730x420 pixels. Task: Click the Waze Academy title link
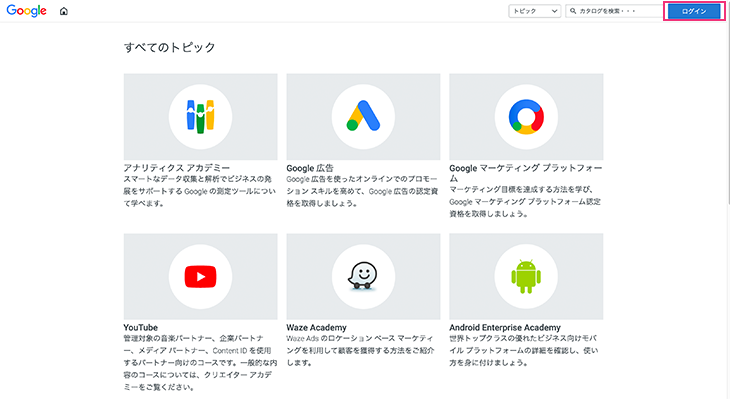pos(317,327)
